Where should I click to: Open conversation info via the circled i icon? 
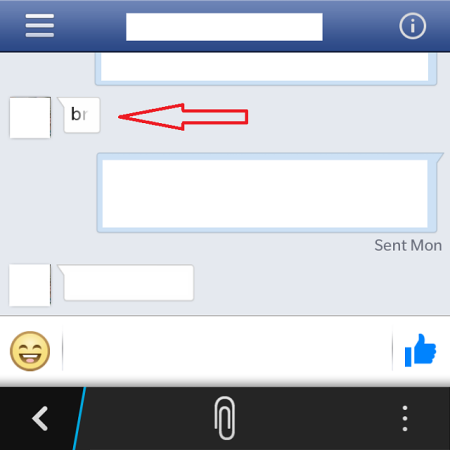click(412, 26)
